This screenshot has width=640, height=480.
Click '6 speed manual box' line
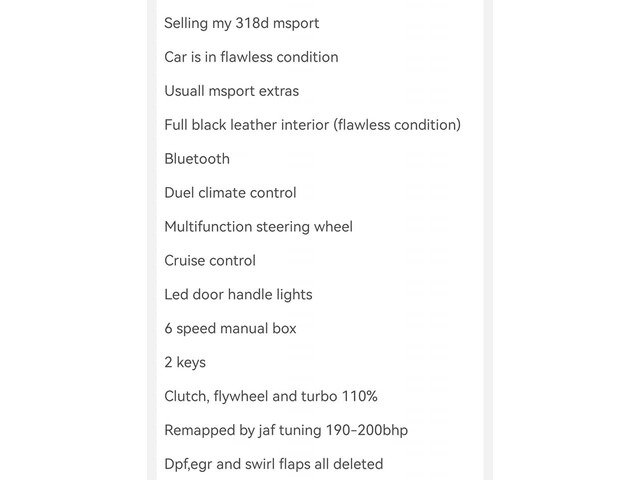tap(230, 329)
